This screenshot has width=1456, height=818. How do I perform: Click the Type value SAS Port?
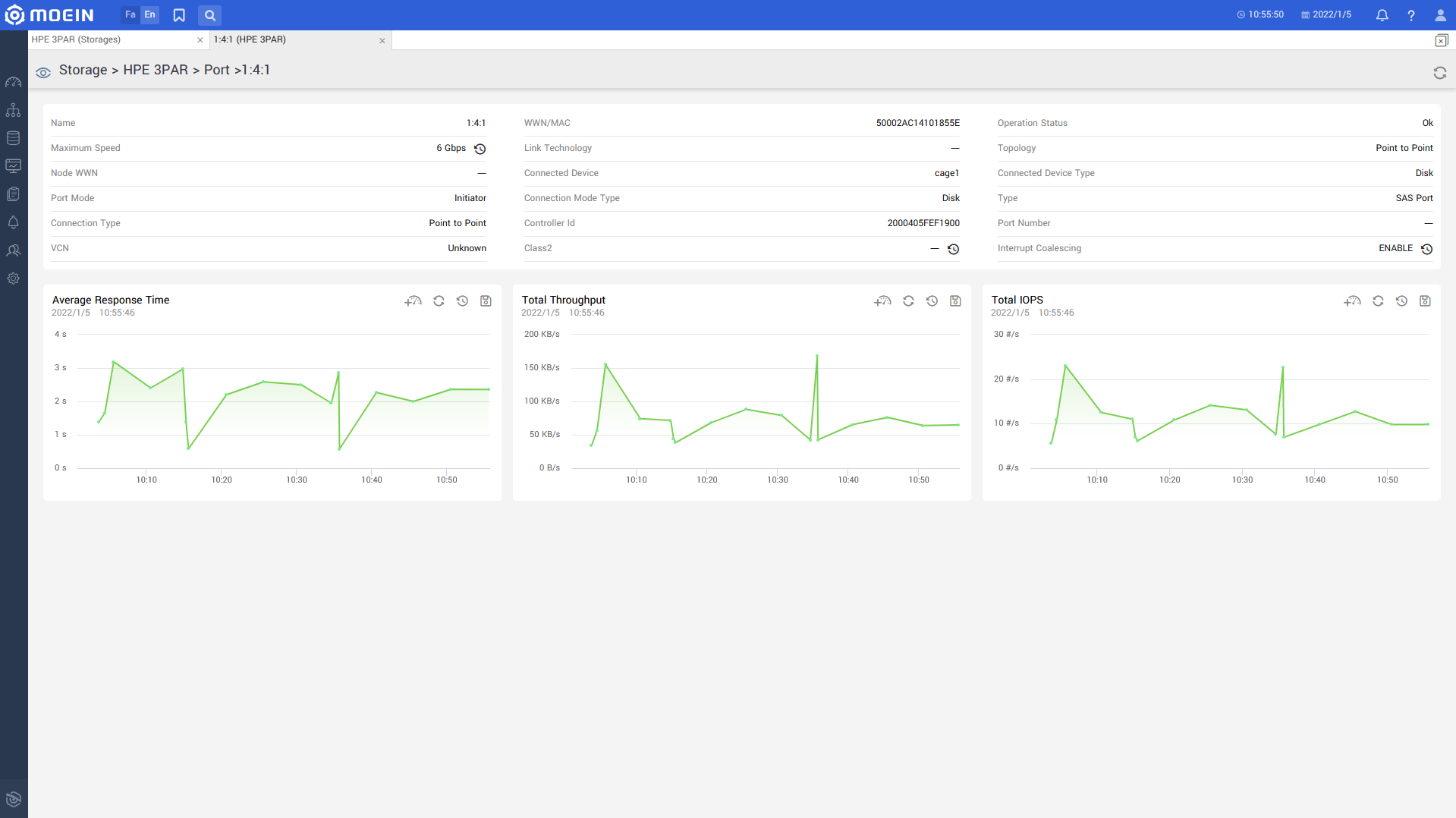pyautogui.click(x=1414, y=198)
